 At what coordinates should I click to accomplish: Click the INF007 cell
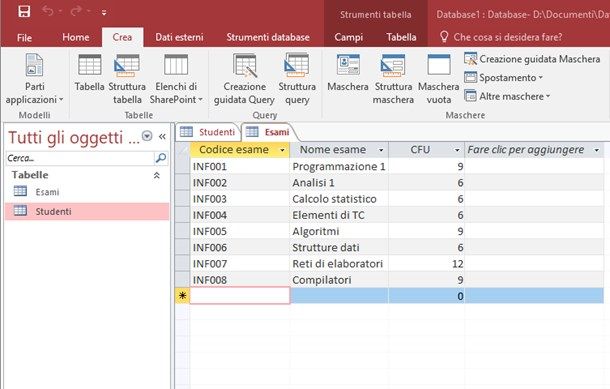[x=240, y=264]
